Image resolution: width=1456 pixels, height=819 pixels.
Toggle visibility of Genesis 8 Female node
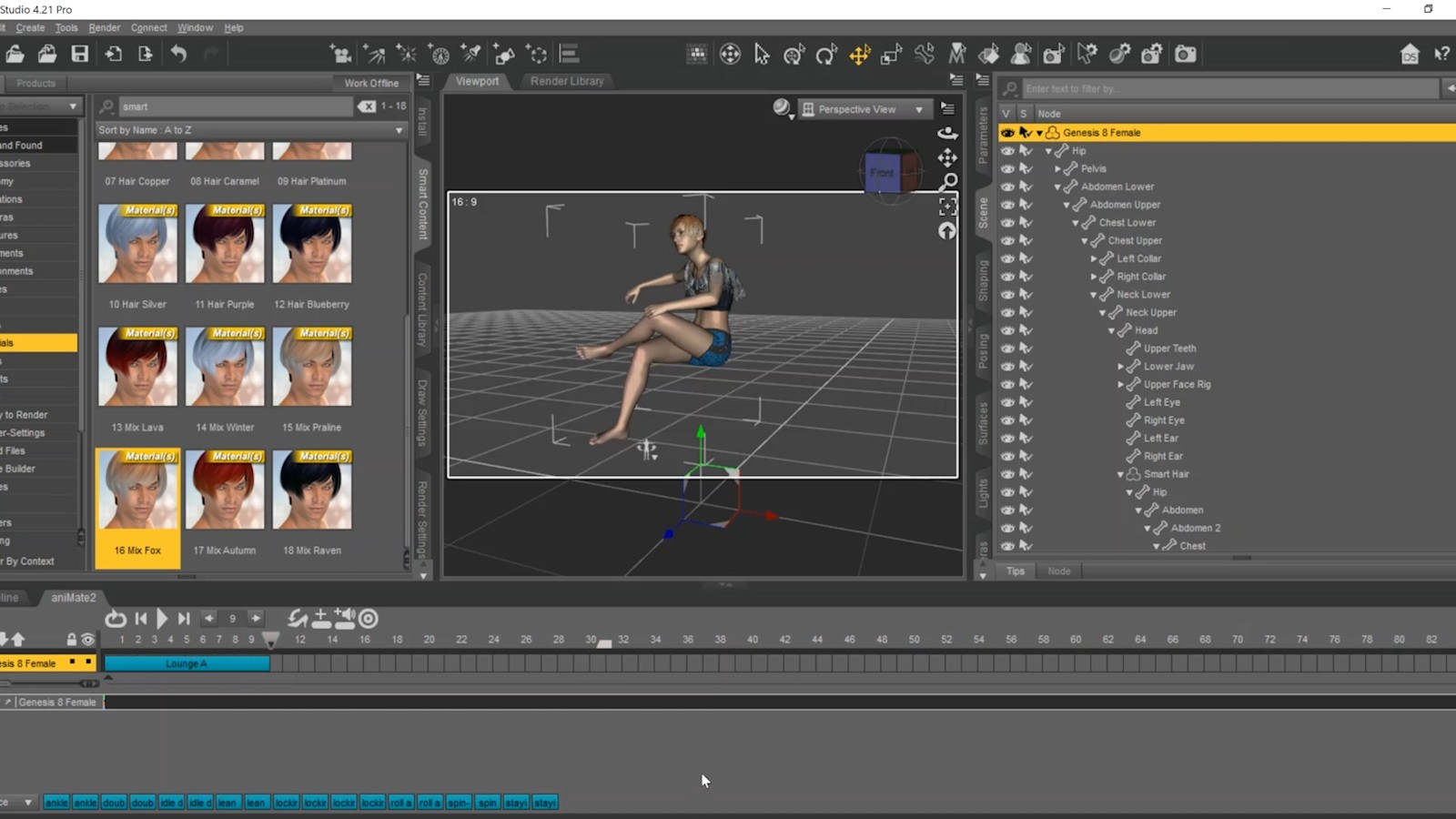coord(1007,133)
